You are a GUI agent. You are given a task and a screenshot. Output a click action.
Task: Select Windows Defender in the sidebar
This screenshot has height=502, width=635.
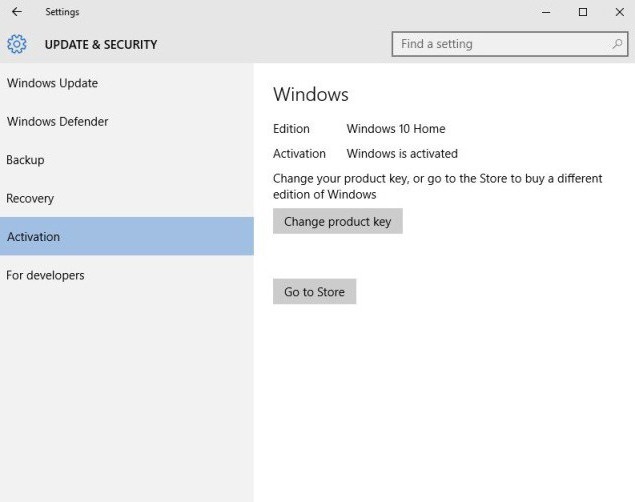coord(57,122)
